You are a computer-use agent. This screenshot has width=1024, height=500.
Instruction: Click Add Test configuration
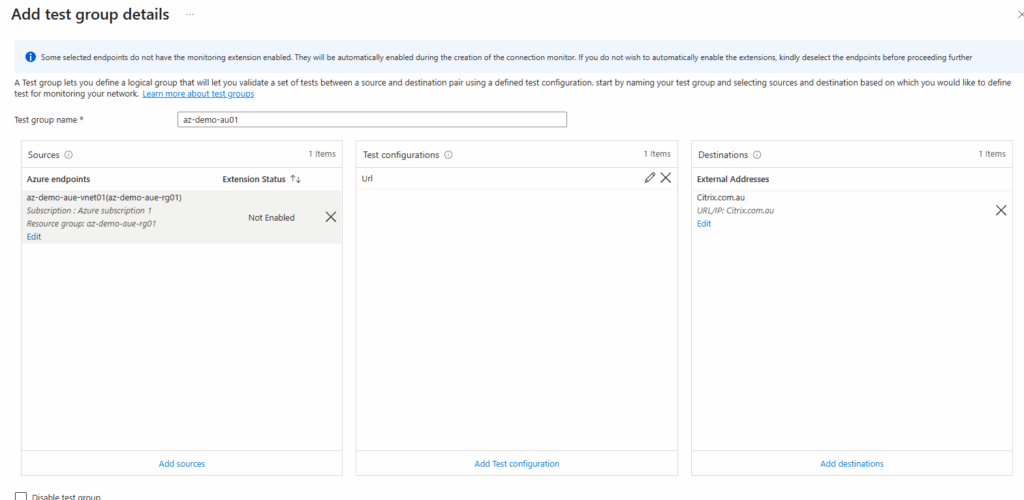[517, 464]
